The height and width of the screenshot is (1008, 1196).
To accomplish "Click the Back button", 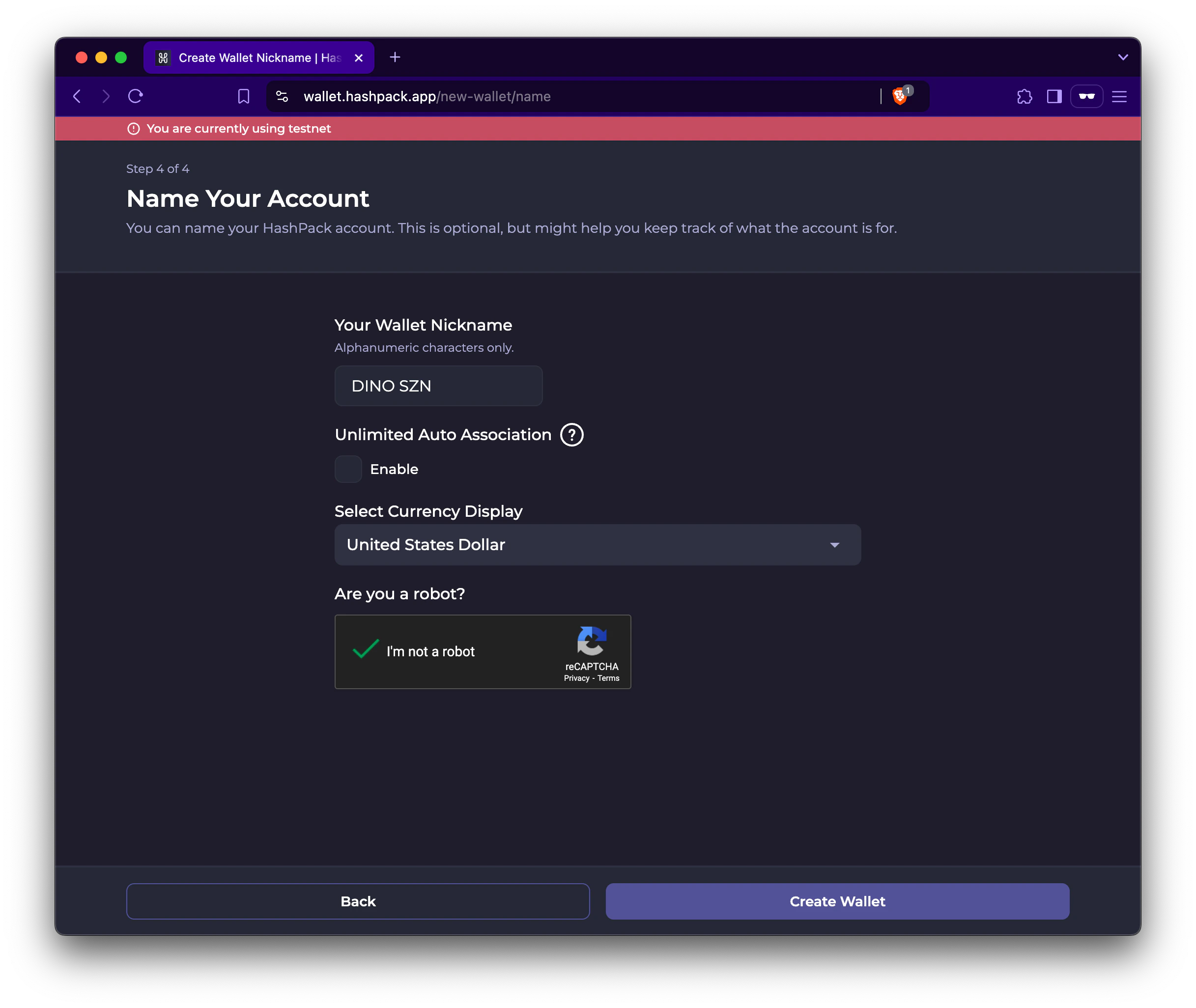I will point(358,901).
